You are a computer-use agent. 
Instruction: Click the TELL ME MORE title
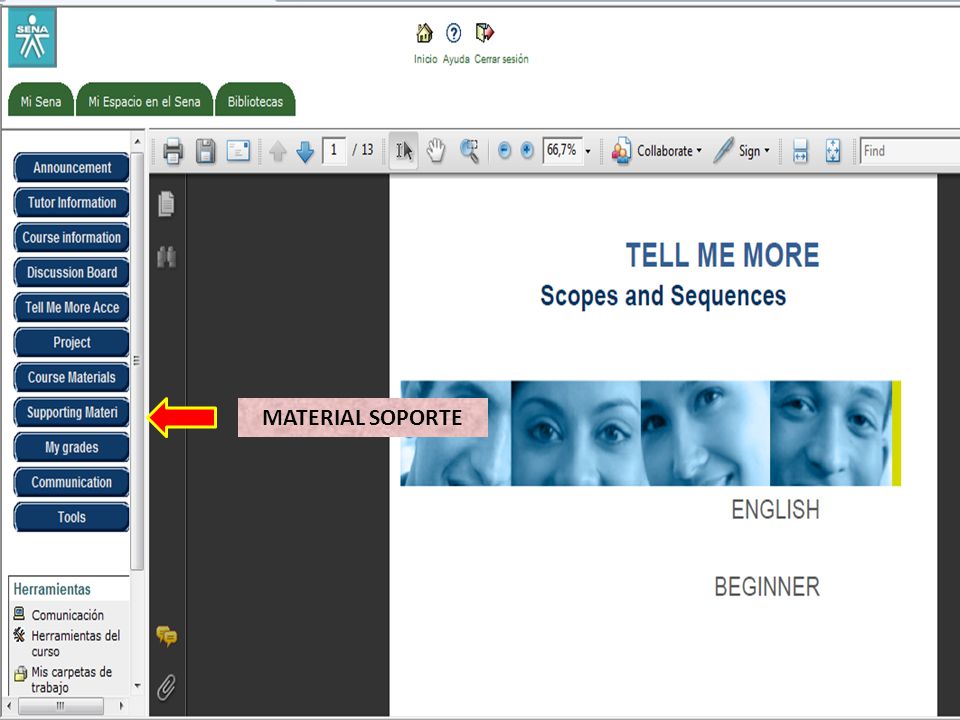[722, 255]
